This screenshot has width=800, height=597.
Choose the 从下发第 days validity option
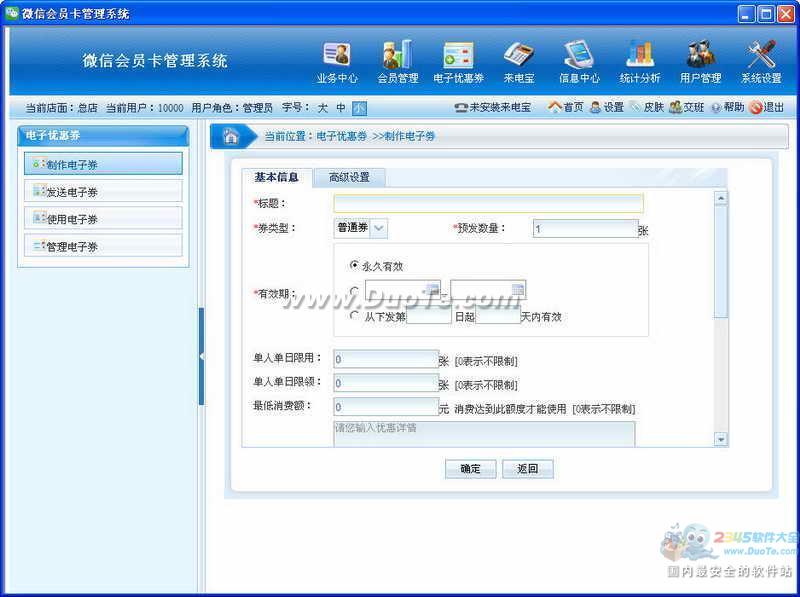[x=354, y=316]
